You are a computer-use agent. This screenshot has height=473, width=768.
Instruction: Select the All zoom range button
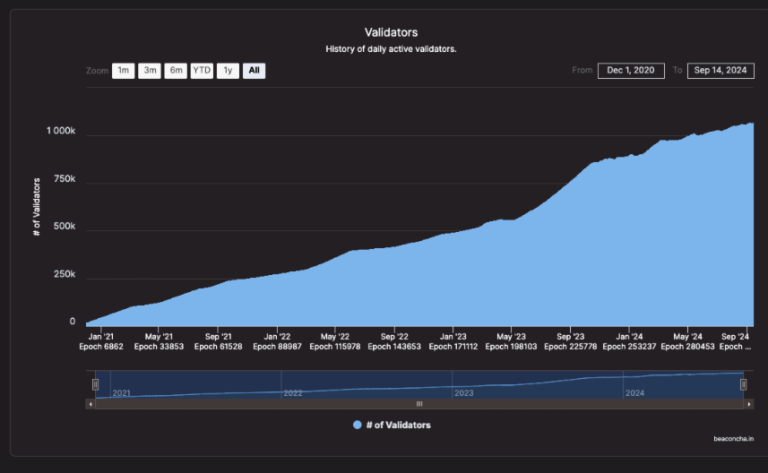coord(254,71)
